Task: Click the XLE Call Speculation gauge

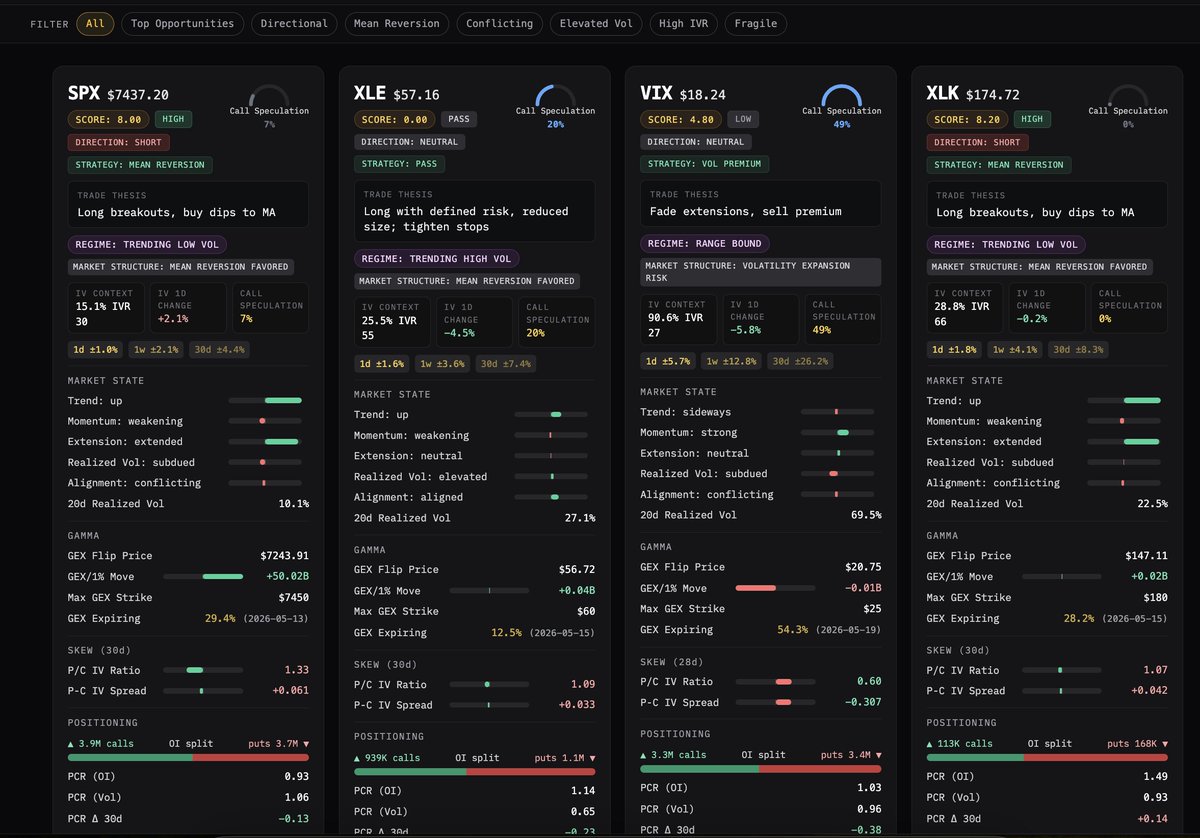Action: coord(555,105)
